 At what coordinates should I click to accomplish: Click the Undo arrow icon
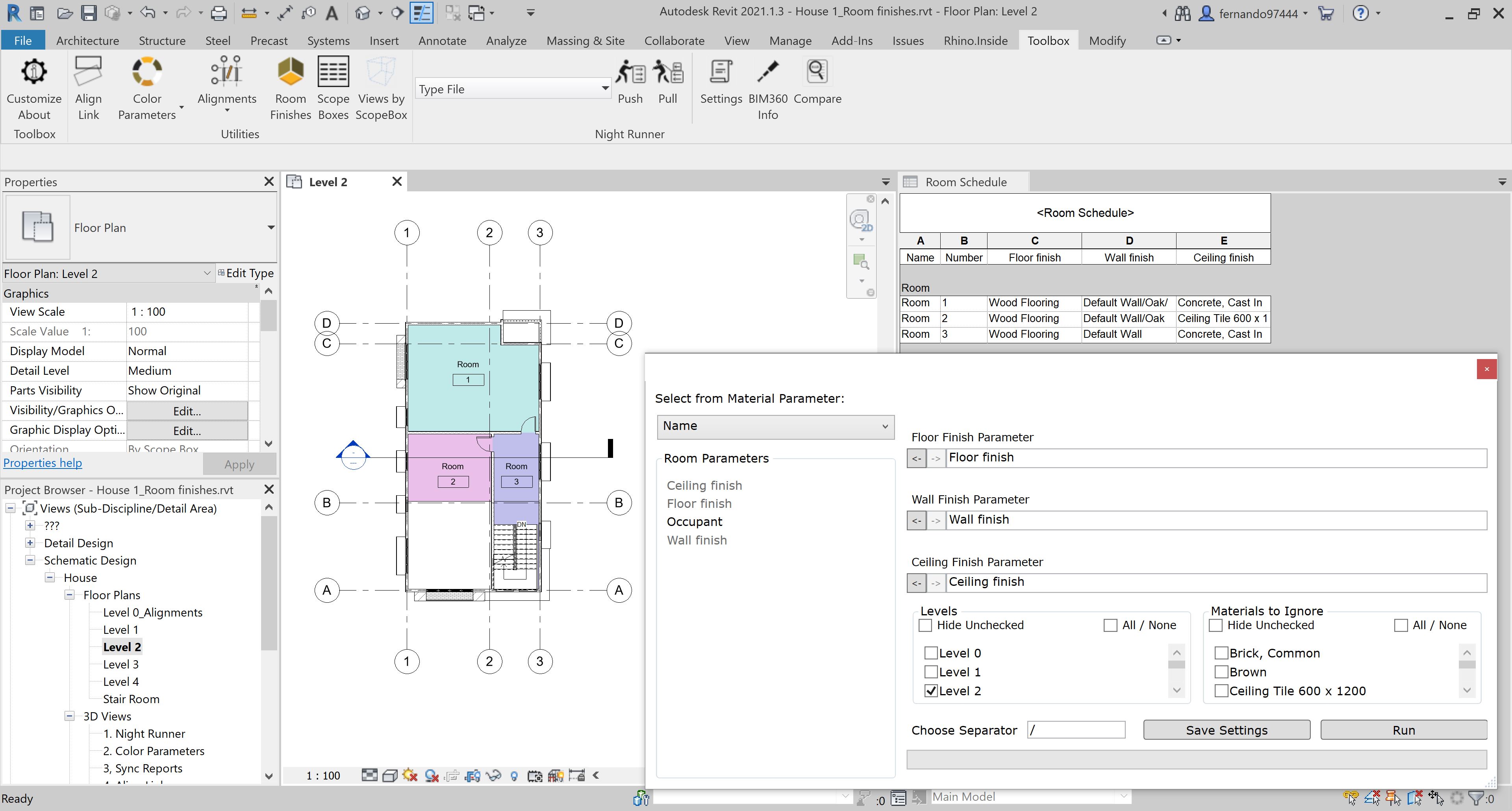pos(147,12)
